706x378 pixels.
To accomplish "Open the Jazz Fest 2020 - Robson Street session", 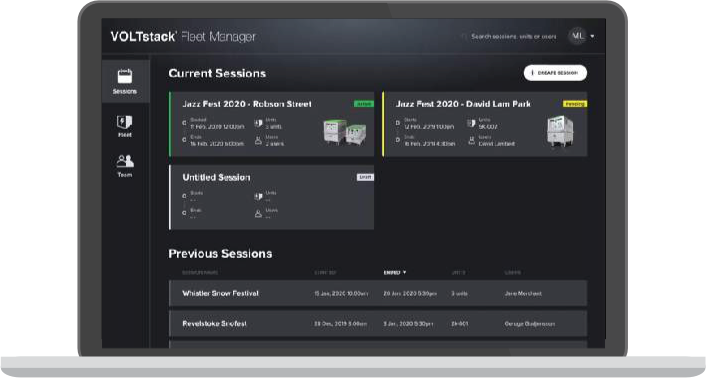I will tap(272, 124).
